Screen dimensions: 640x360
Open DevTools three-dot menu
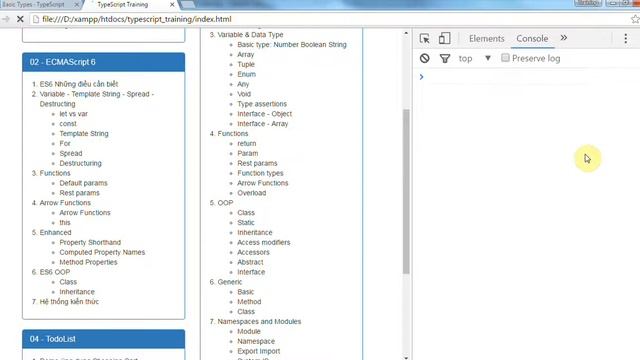pyautogui.click(x=625, y=38)
